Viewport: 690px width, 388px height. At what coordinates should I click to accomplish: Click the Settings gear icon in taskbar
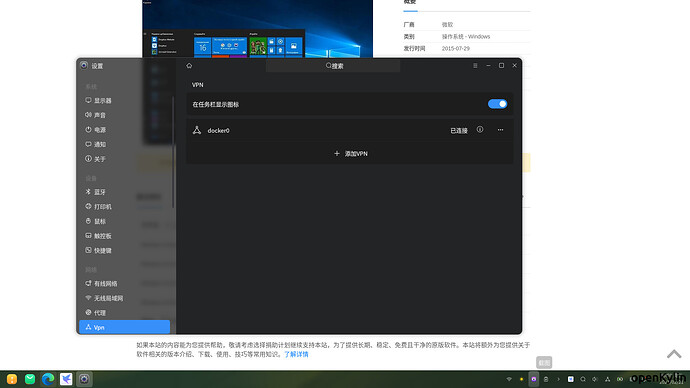tap(84, 379)
